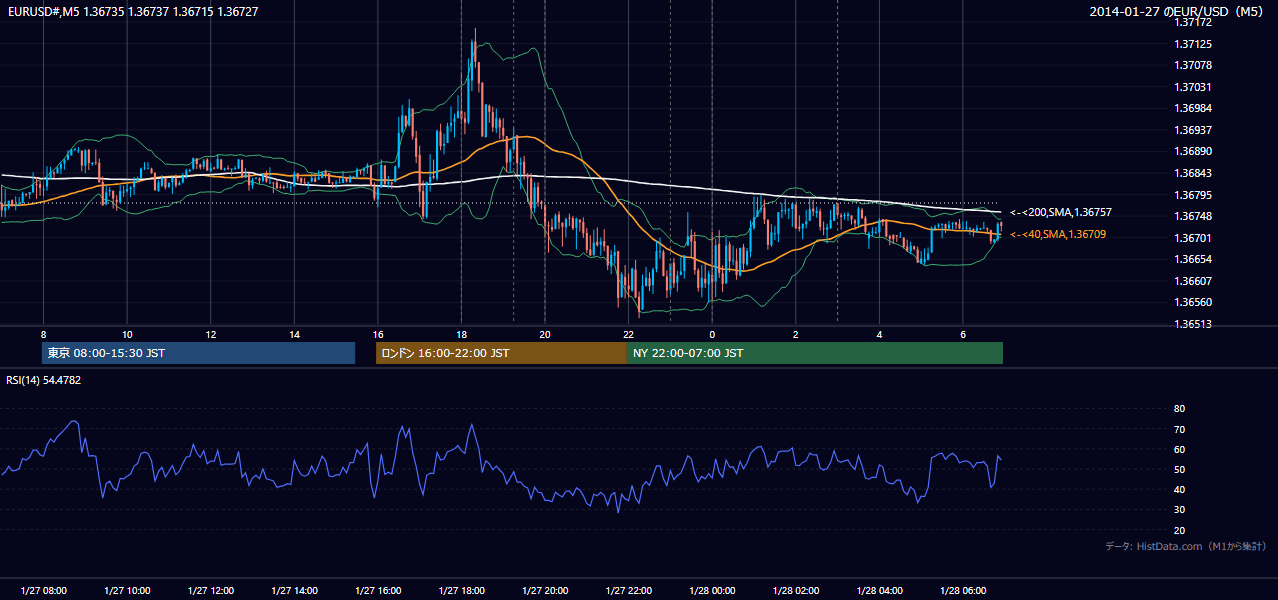The height and width of the screenshot is (600, 1278).
Task: Click the 1/28 00:00 date label
Action: tap(712, 590)
